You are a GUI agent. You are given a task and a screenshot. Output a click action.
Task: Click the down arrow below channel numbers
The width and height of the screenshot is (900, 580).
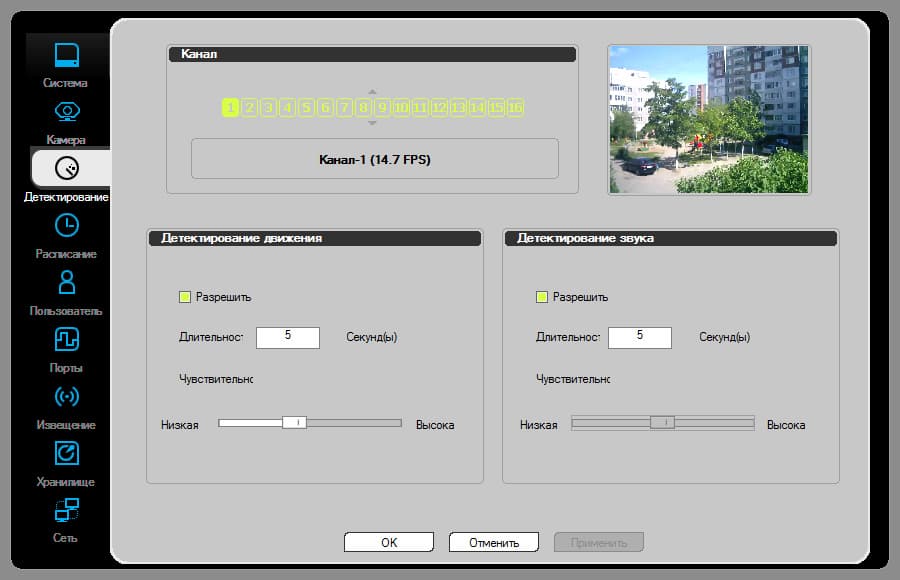372,123
